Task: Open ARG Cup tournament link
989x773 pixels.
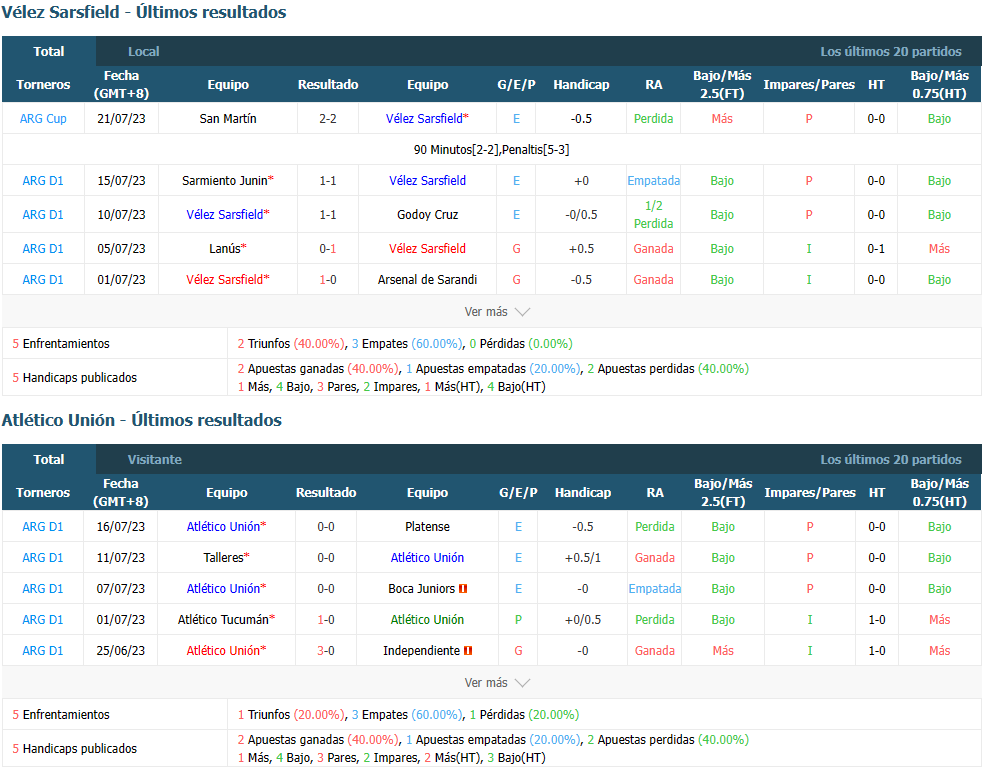Action: [43, 119]
